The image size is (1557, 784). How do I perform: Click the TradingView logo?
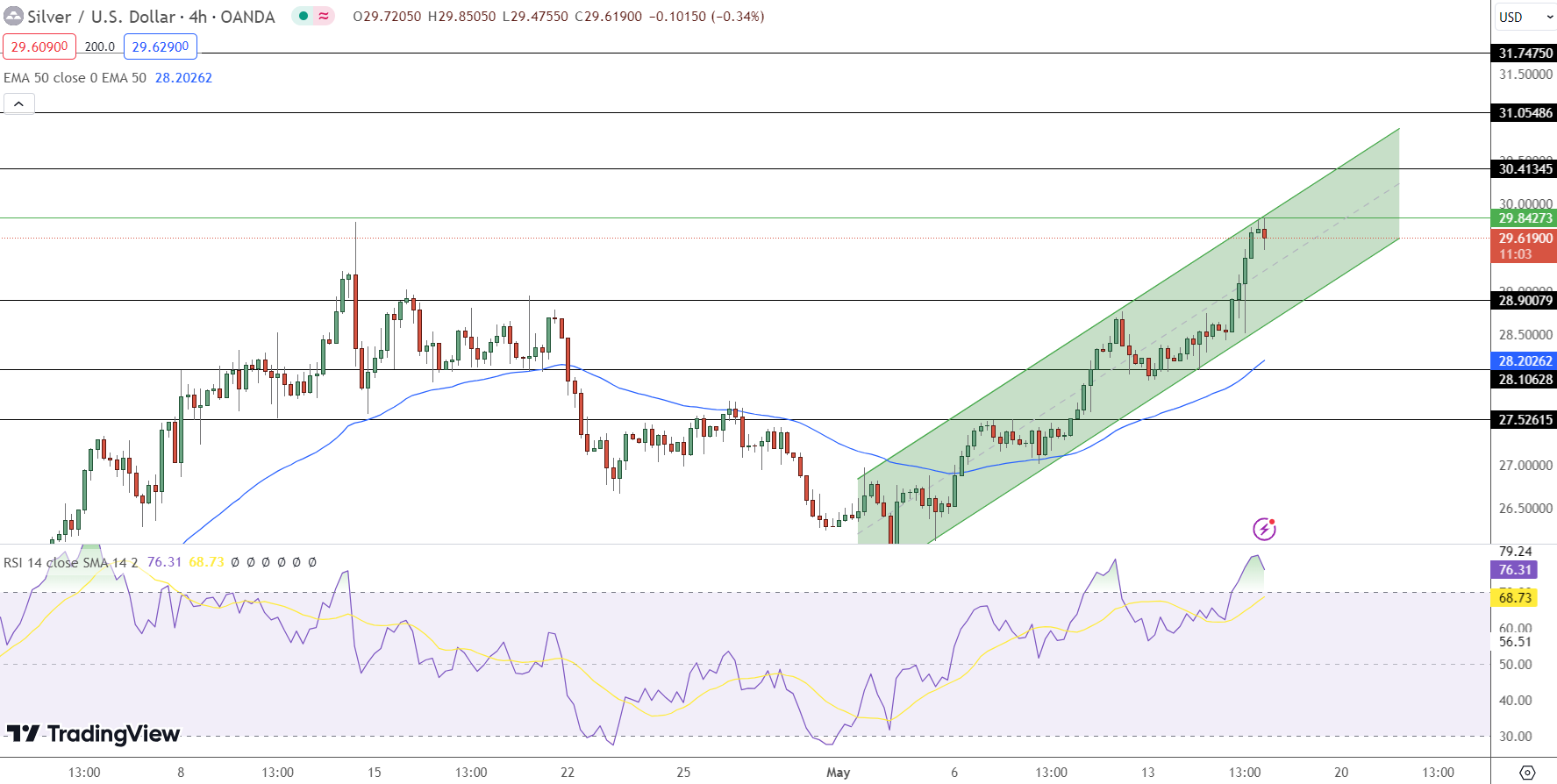[x=93, y=733]
